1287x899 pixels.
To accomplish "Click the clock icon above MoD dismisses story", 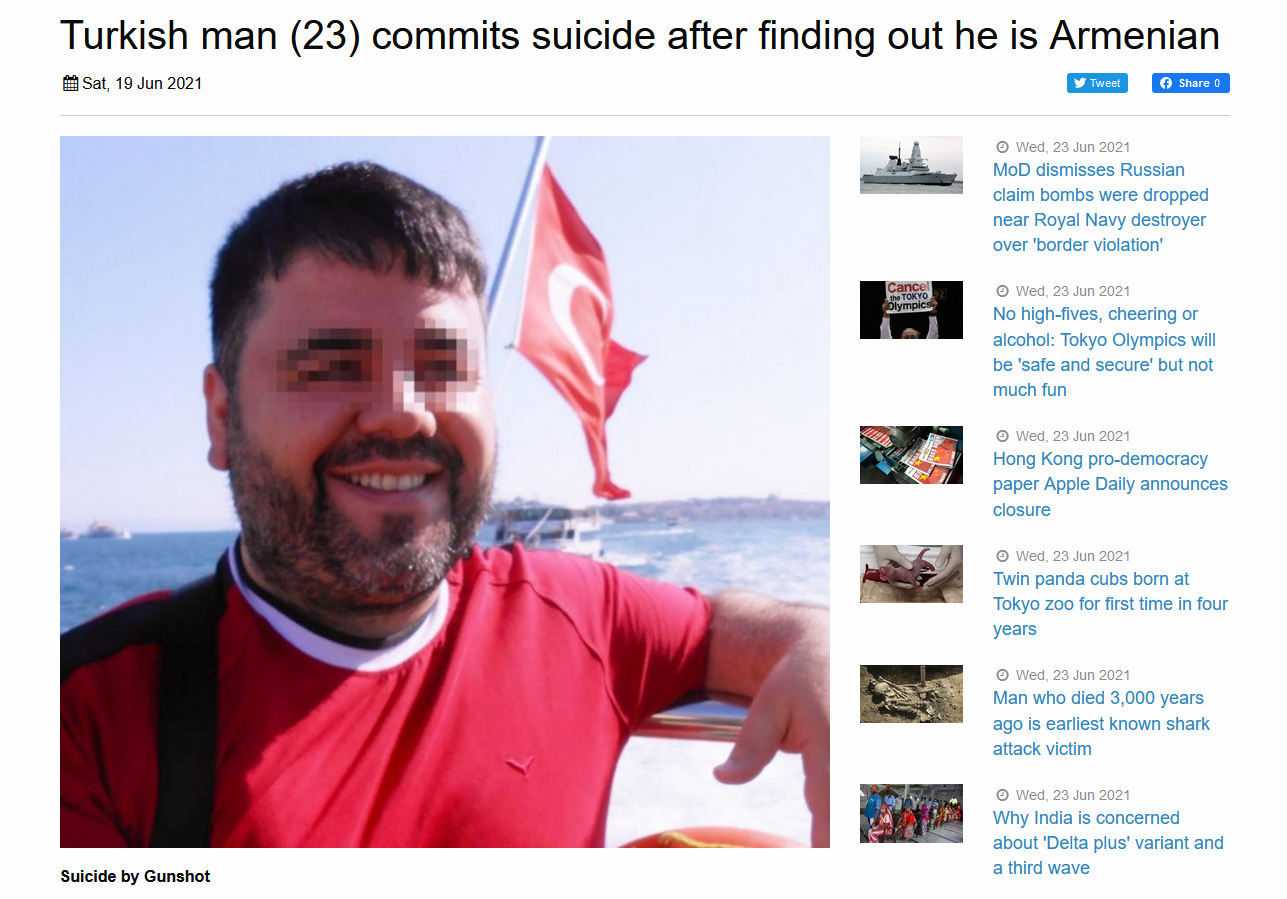I will 1002,147.
